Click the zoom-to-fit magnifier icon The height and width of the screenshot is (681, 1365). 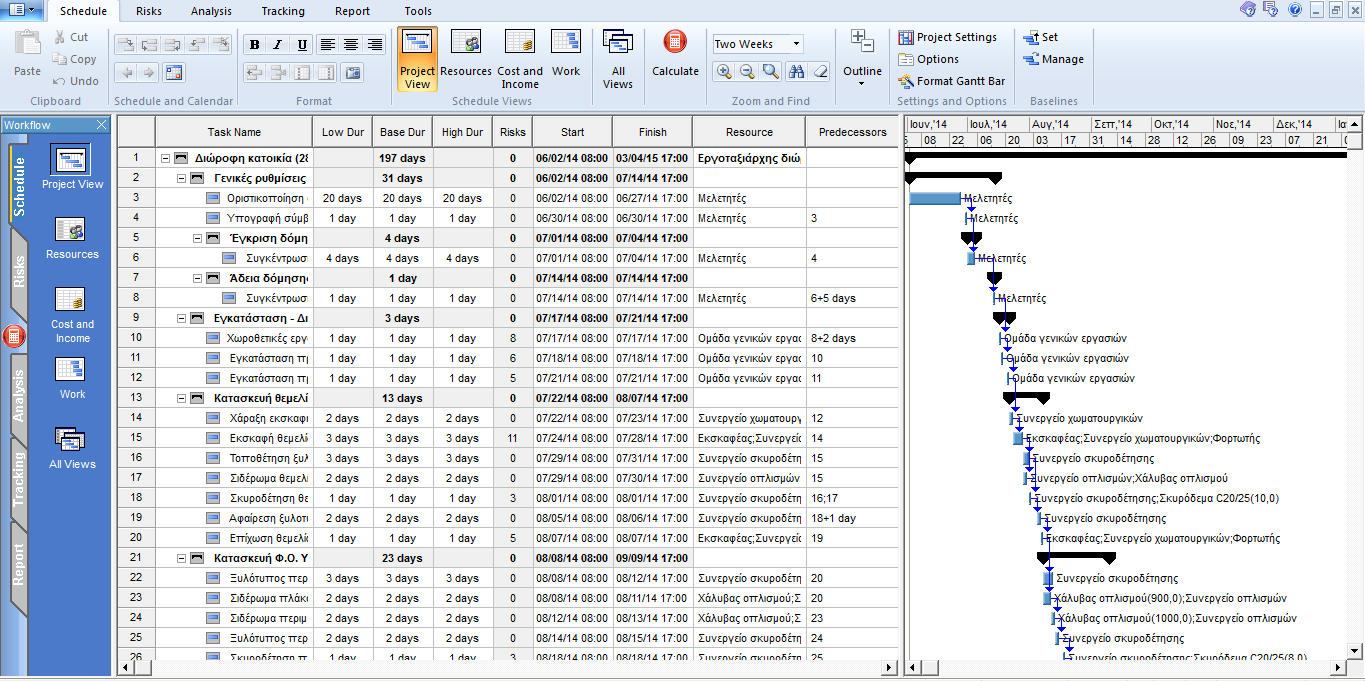coord(770,72)
